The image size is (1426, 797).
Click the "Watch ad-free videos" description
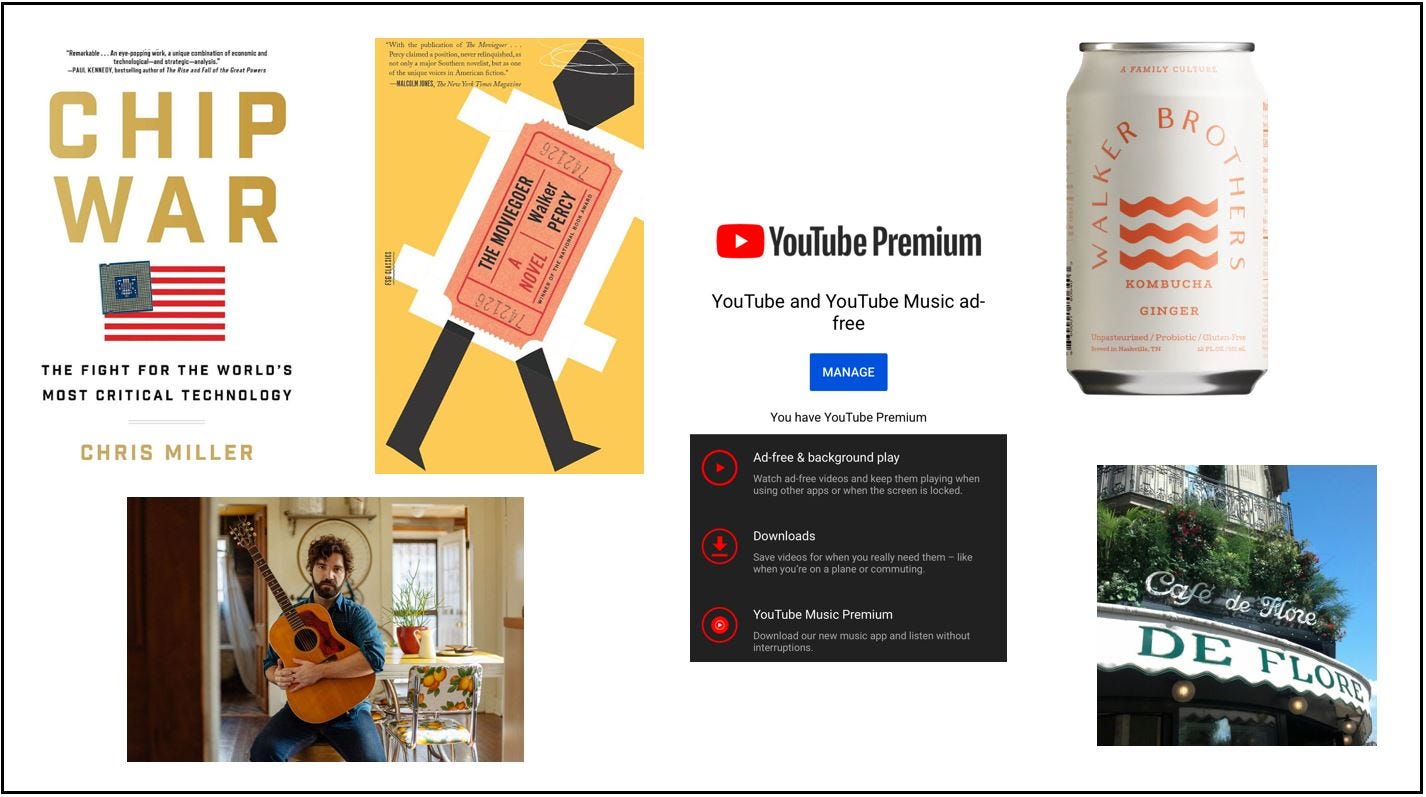866,485
